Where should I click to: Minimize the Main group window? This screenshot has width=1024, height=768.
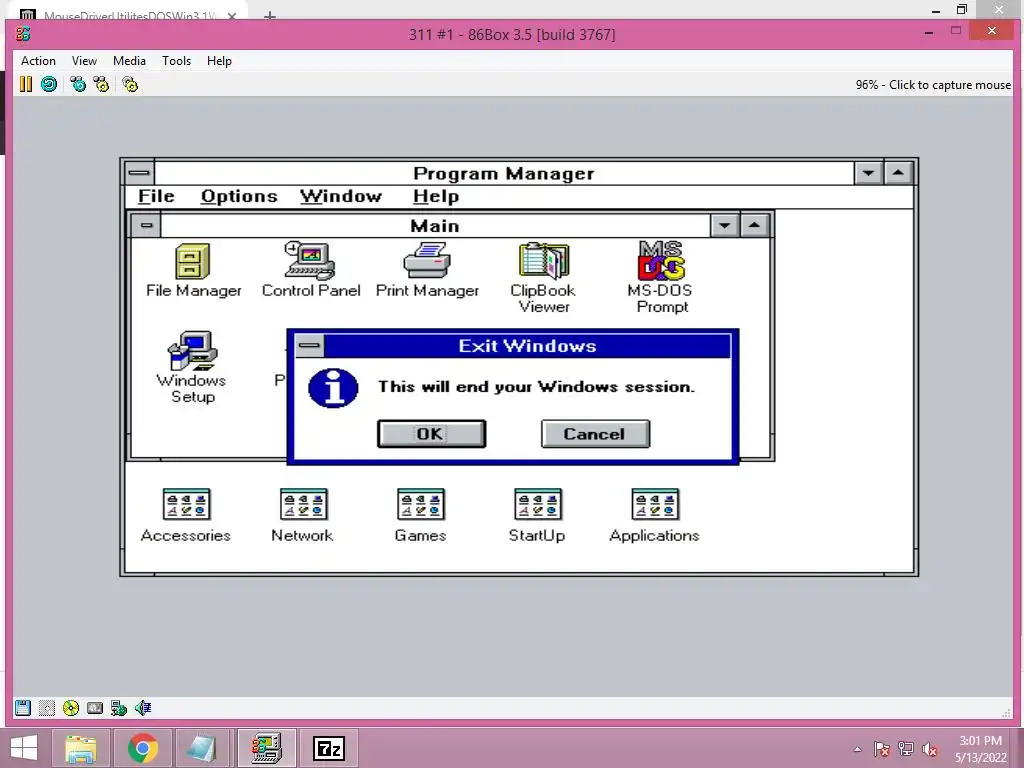coord(725,225)
